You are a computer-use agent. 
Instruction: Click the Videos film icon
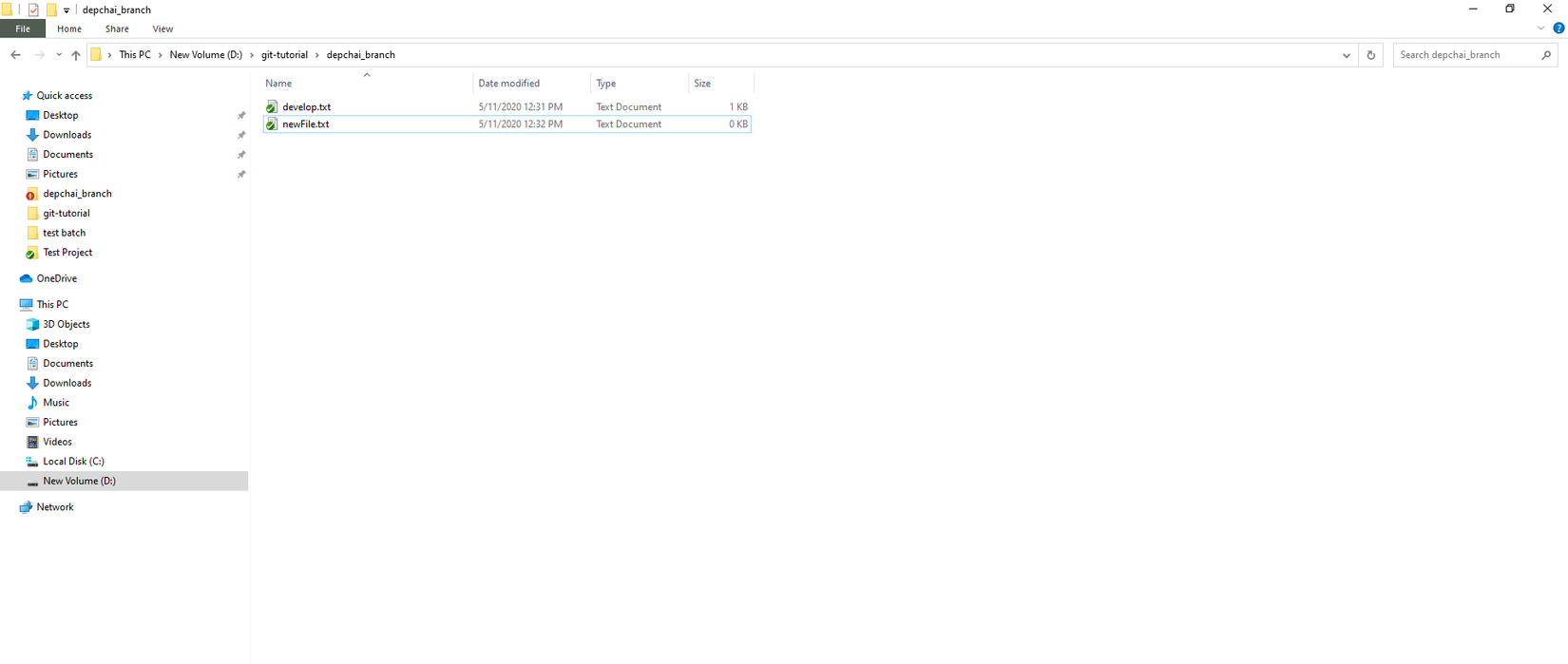(x=32, y=442)
